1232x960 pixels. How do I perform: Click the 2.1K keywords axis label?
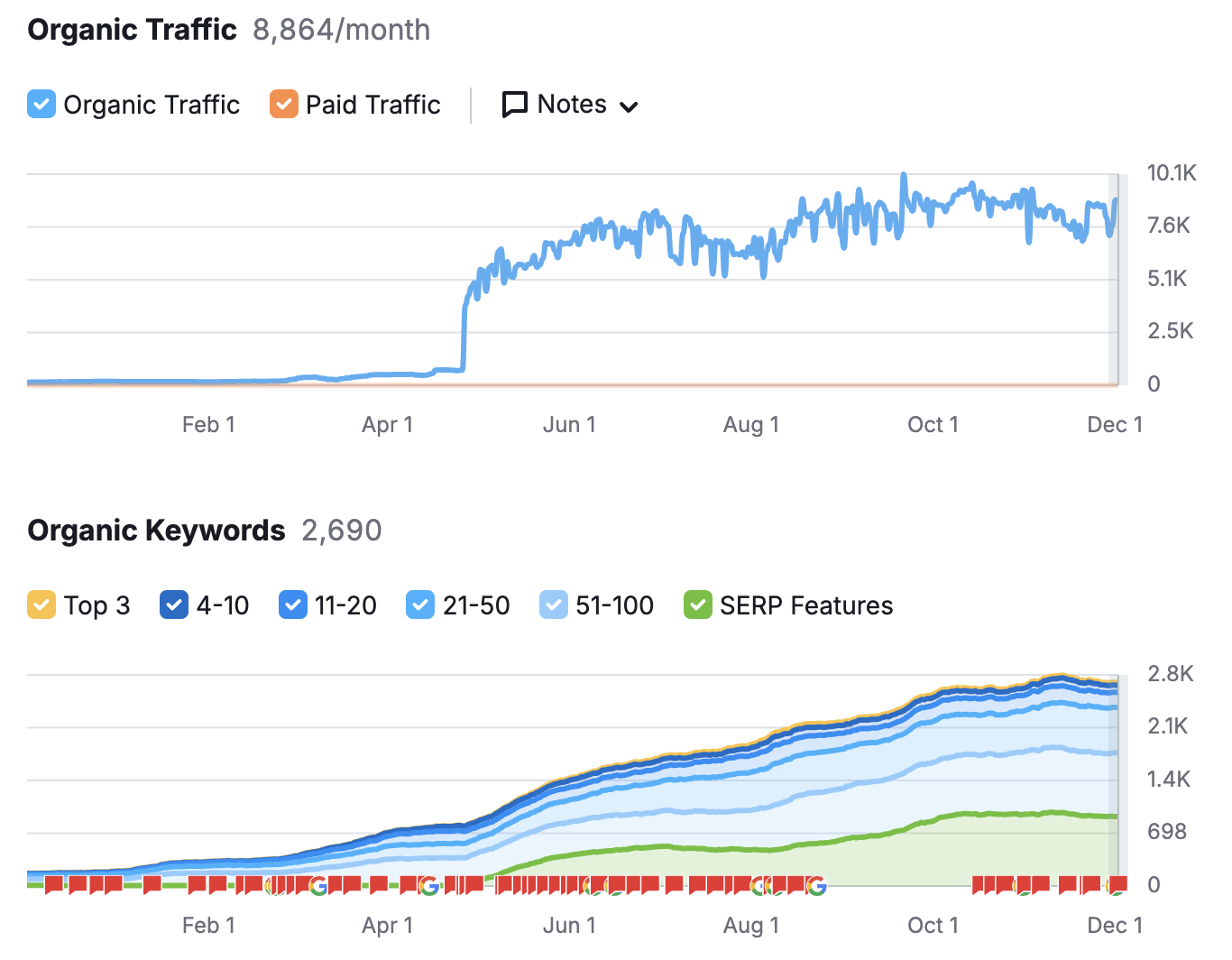pos(1167,726)
